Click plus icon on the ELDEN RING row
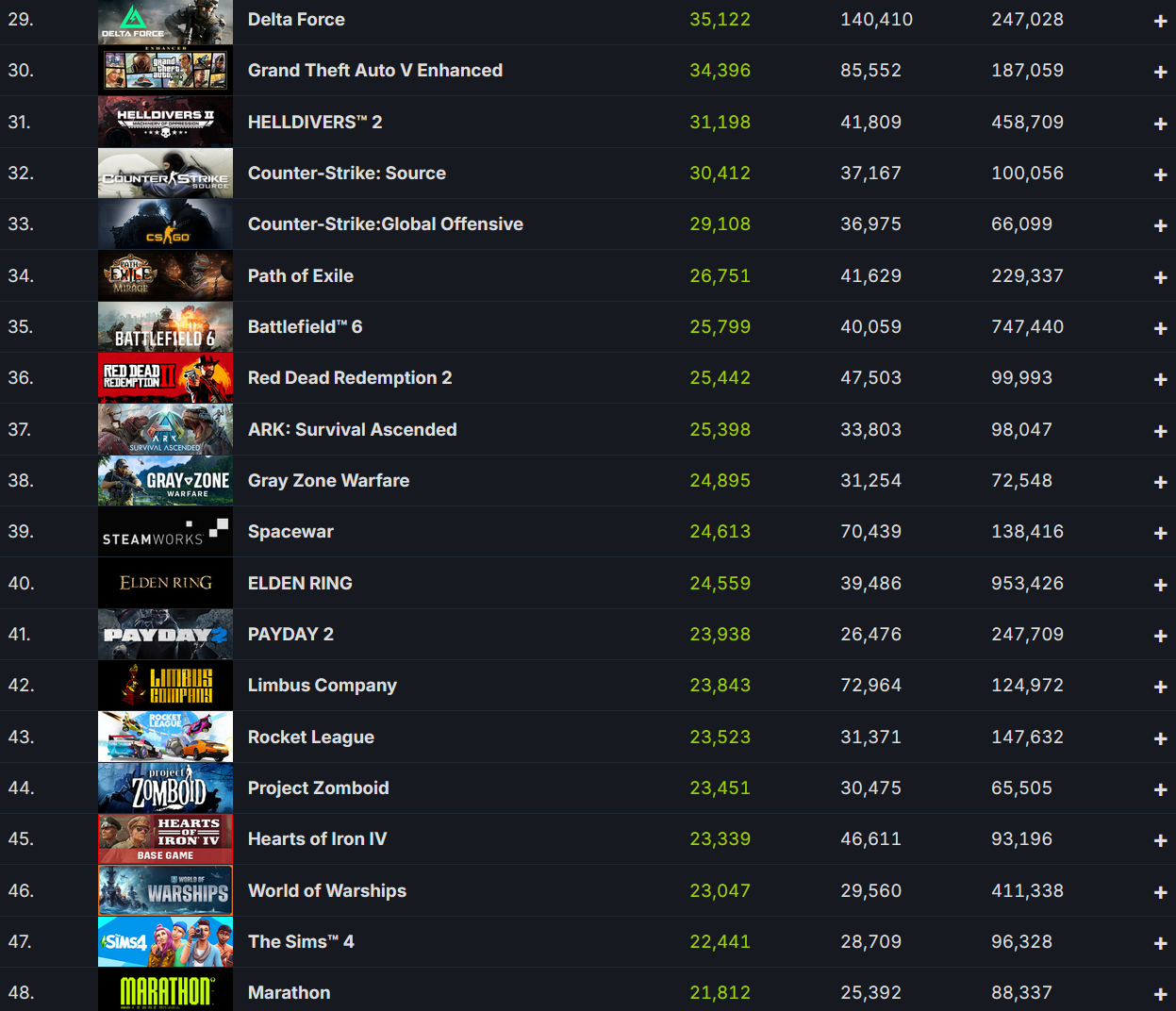This screenshot has height=1011, width=1176. [x=1160, y=585]
